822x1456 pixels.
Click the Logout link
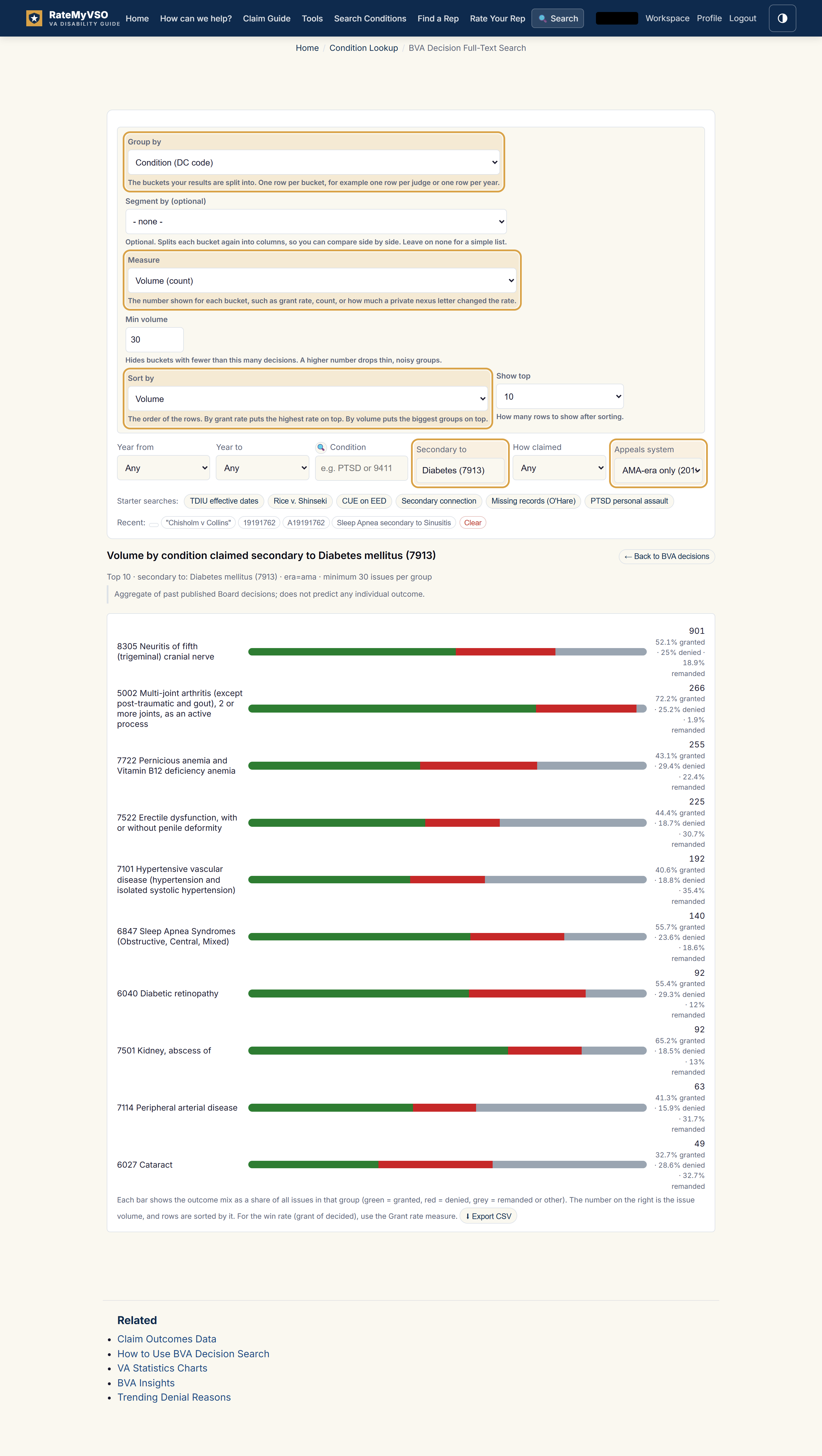click(x=742, y=18)
